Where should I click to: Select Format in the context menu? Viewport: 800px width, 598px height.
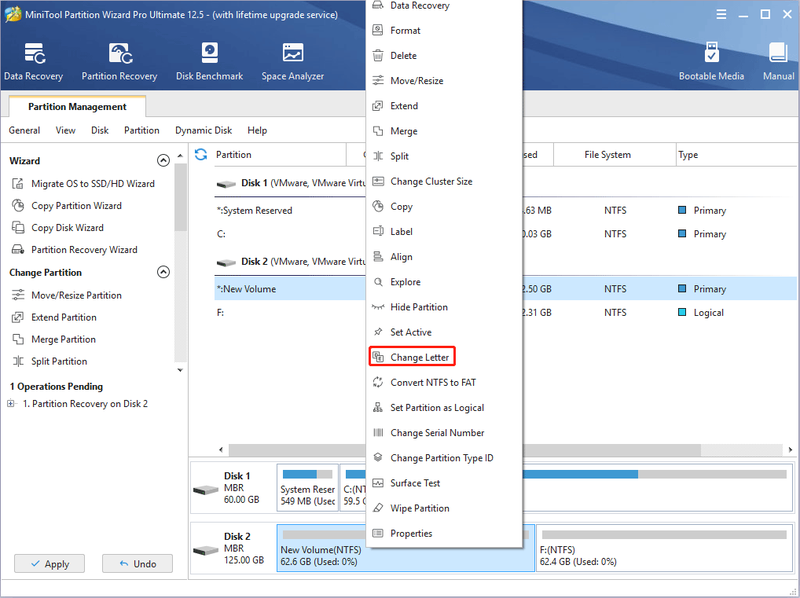point(444,31)
